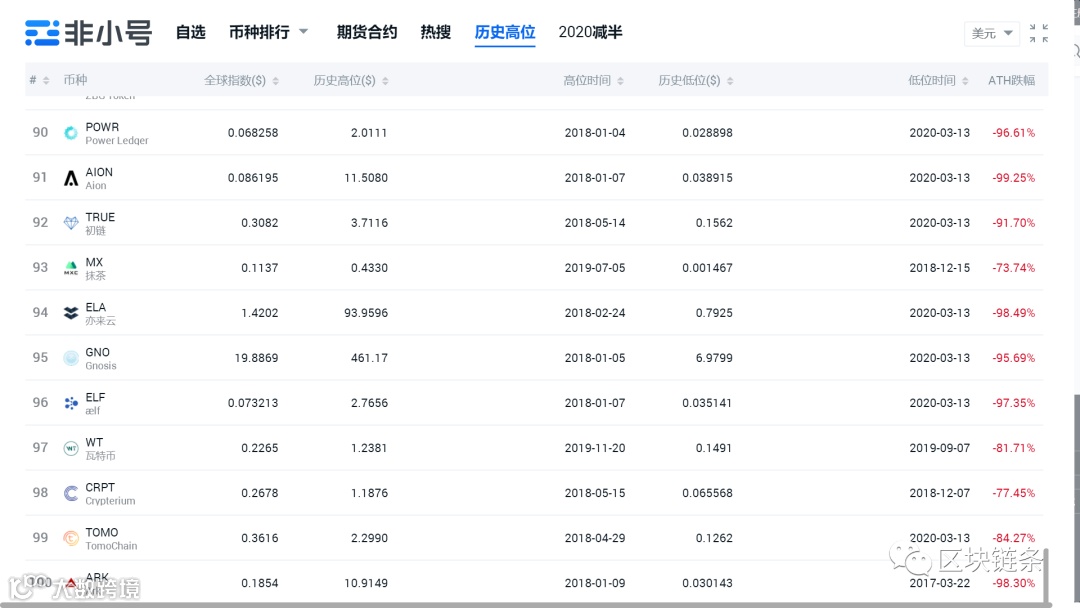
Task: Click the ELF coin icon
Action: (71, 403)
